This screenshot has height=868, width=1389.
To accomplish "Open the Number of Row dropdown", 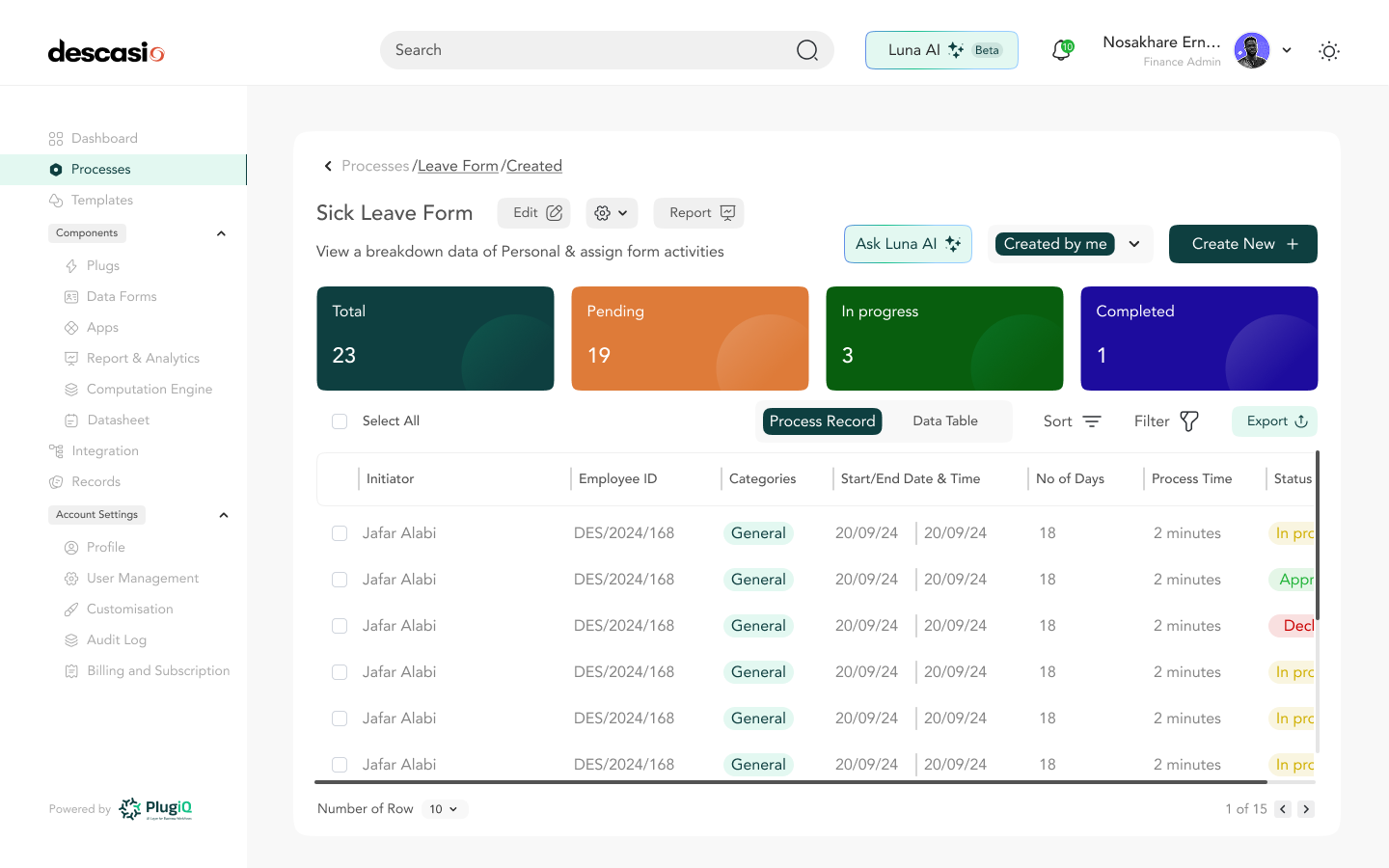I will point(444,809).
